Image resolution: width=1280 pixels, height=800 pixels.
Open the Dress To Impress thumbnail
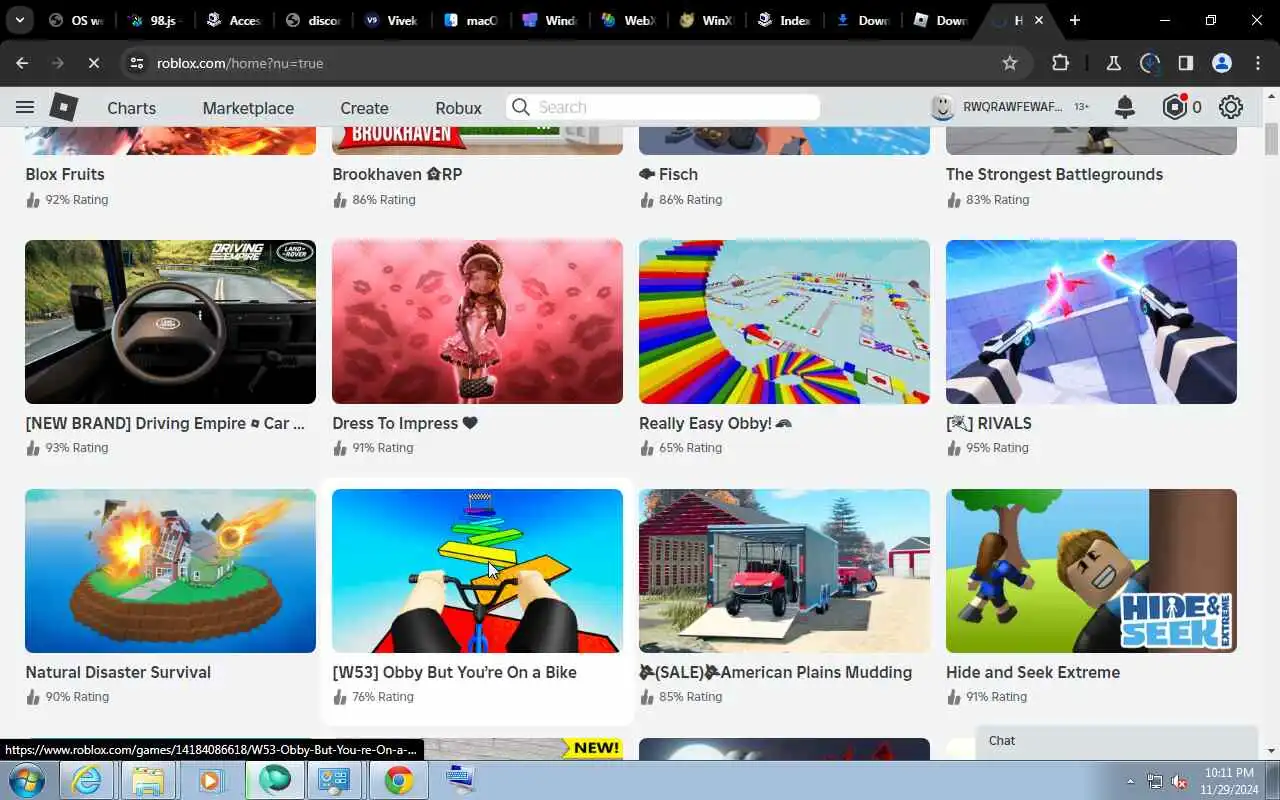(477, 322)
